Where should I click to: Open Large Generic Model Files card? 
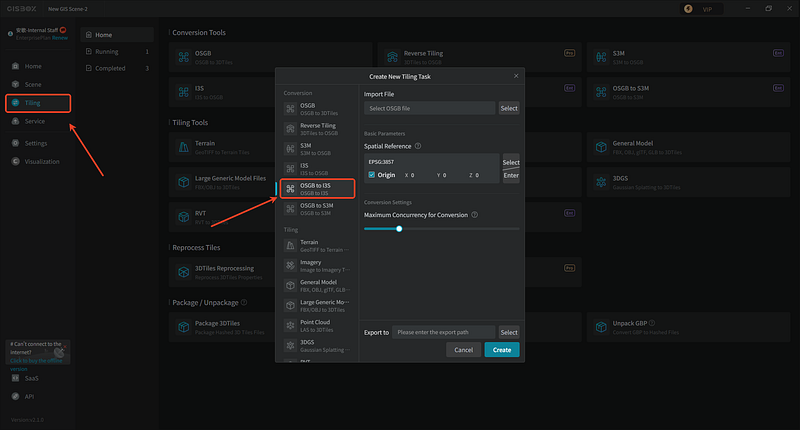pos(222,182)
